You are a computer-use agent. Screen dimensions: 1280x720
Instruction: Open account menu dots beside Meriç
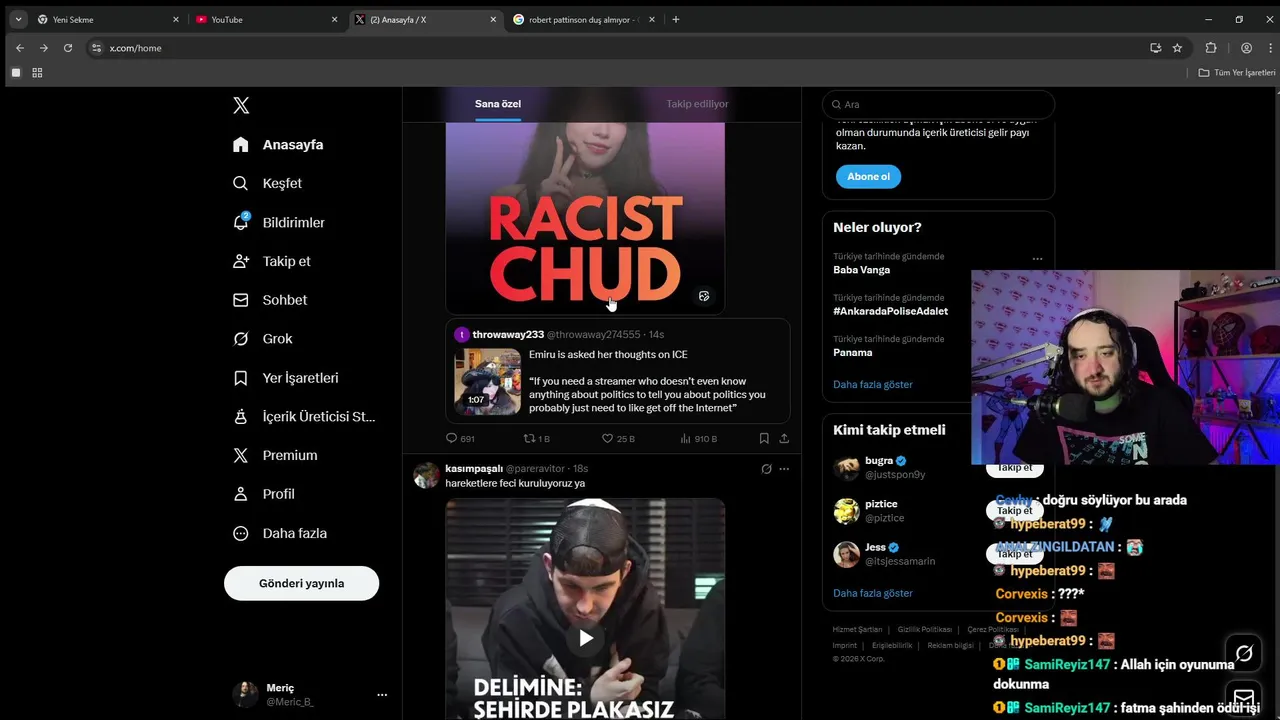point(382,694)
